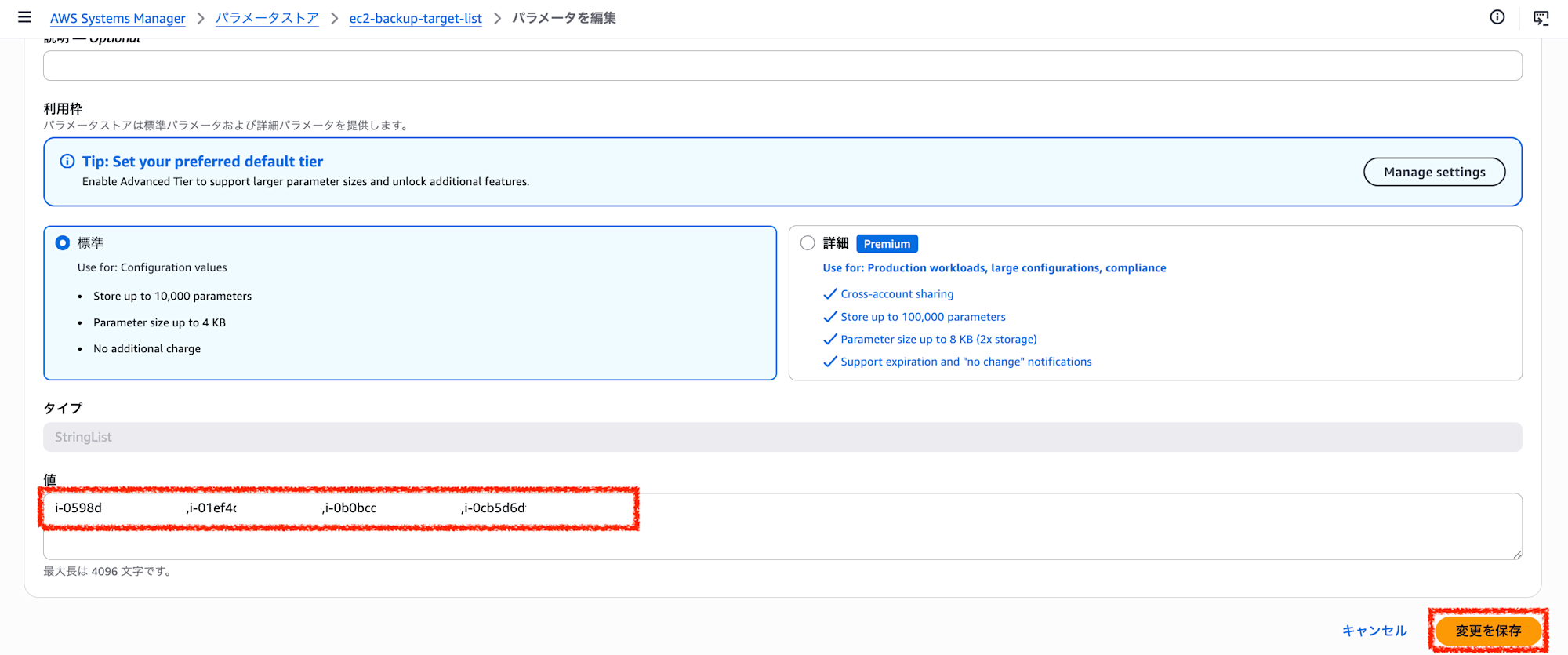Screen dimensions: 1568x655
Task: Click 'Parameter size up to 4 KB' bullet
Action: (x=159, y=322)
